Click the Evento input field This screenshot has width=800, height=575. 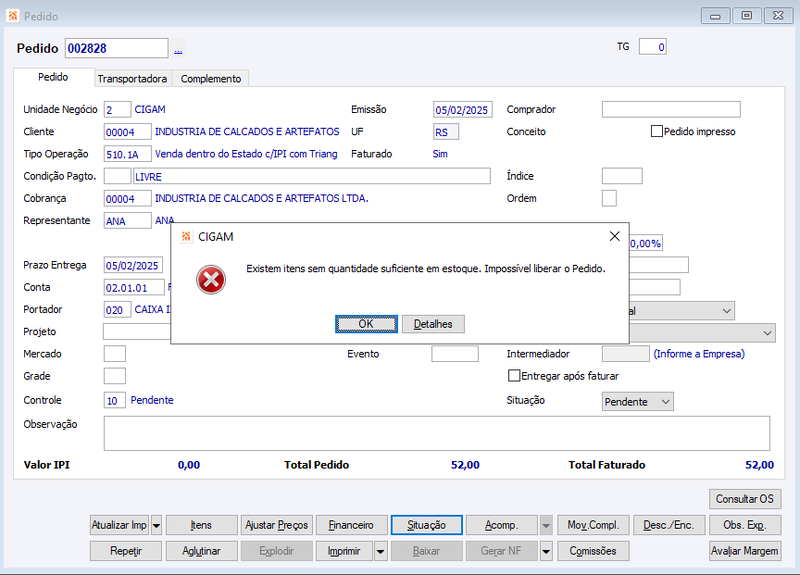pos(455,354)
